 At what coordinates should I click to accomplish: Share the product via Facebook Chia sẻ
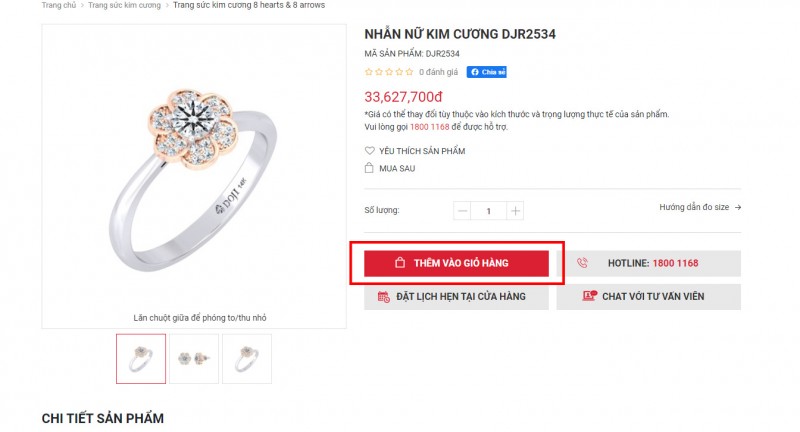point(487,72)
